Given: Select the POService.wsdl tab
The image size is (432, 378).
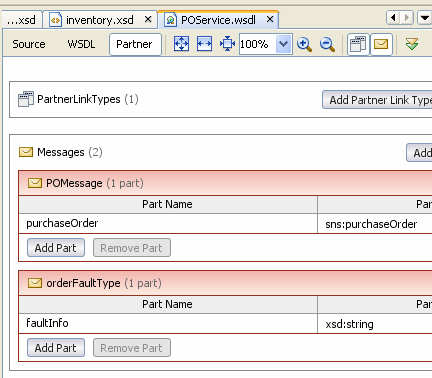Looking at the screenshot, I should coord(218,20).
